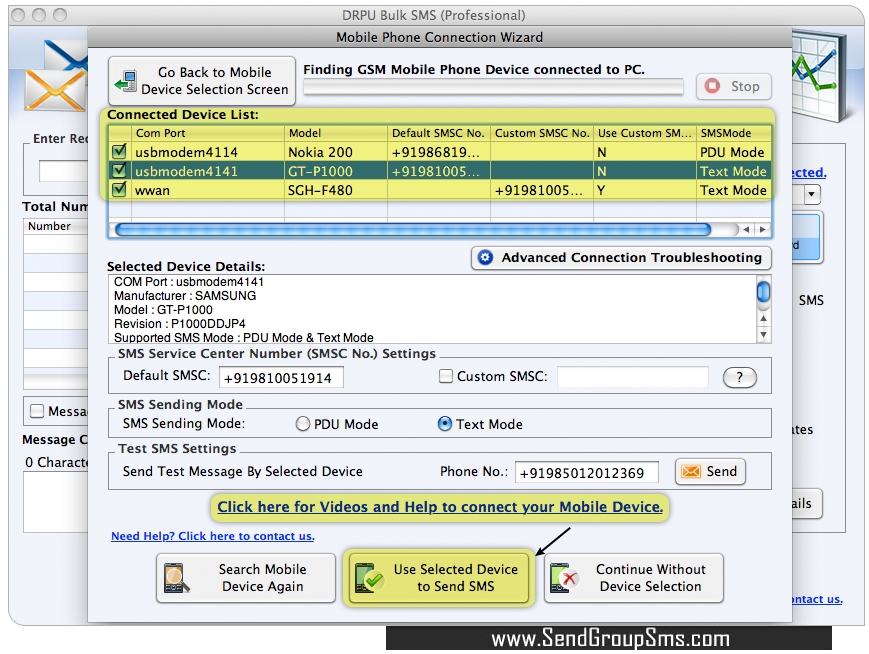This screenshot has width=869, height=654.
Task: Select GT-P1000 model cell
Action: click(x=336, y=171)
